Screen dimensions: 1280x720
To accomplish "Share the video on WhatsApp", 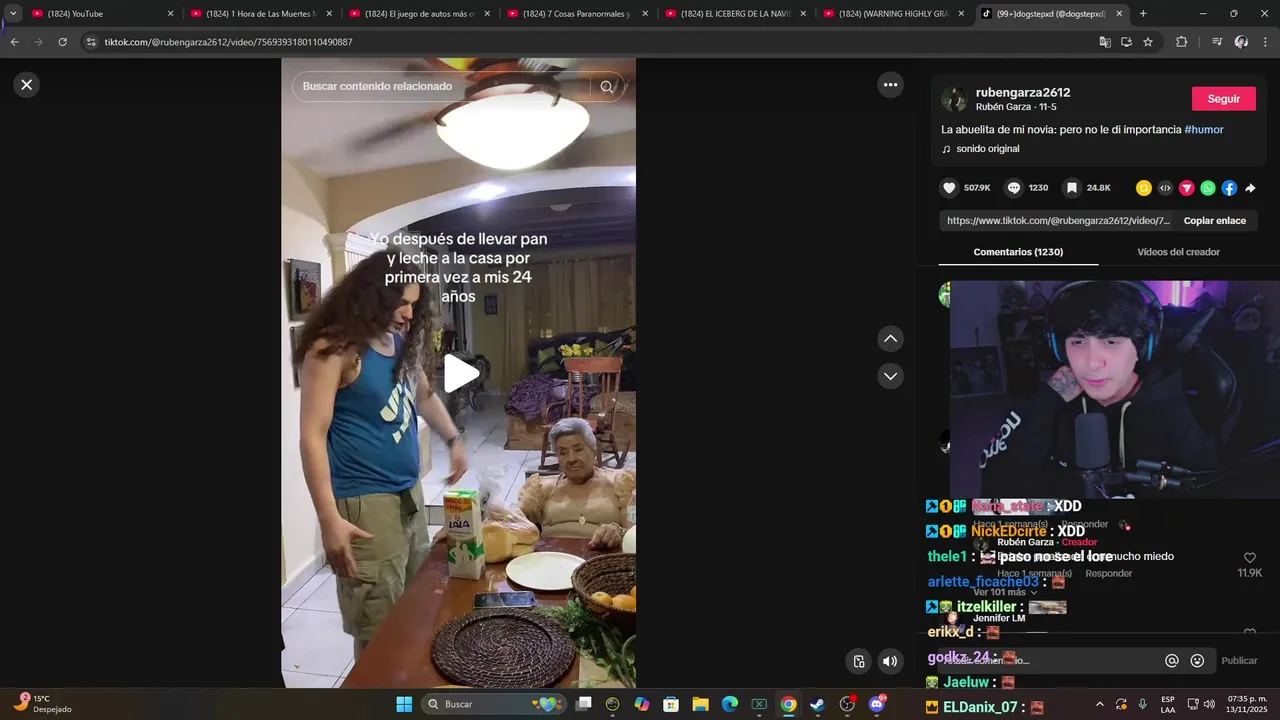I will pos(1208,188).
